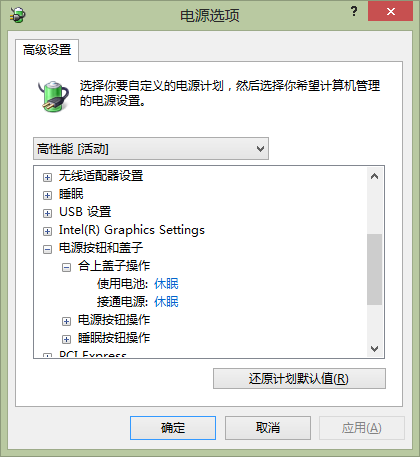Viewport: 420px width, 457px height.
Task: Click the power options title bar icon
Action: coord(18,15)
